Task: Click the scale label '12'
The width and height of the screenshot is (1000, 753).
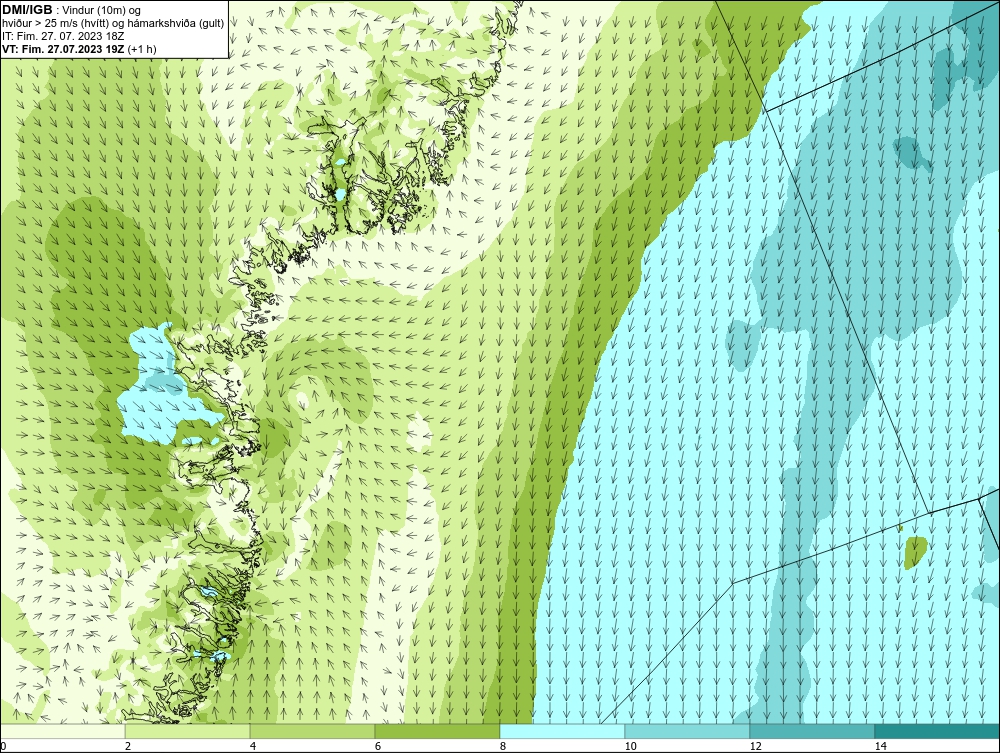Action: [756, 746]
